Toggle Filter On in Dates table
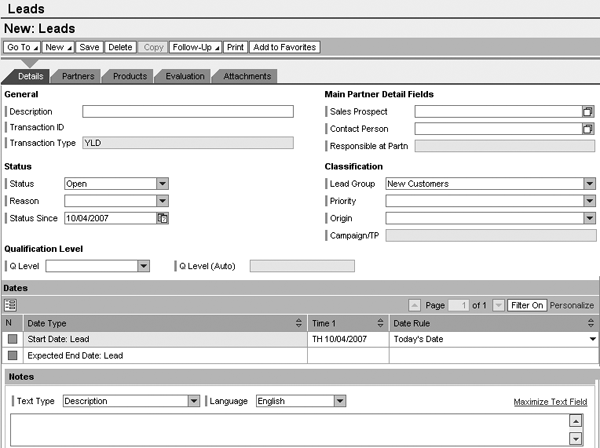600x448 pixels. coord(526,304)
